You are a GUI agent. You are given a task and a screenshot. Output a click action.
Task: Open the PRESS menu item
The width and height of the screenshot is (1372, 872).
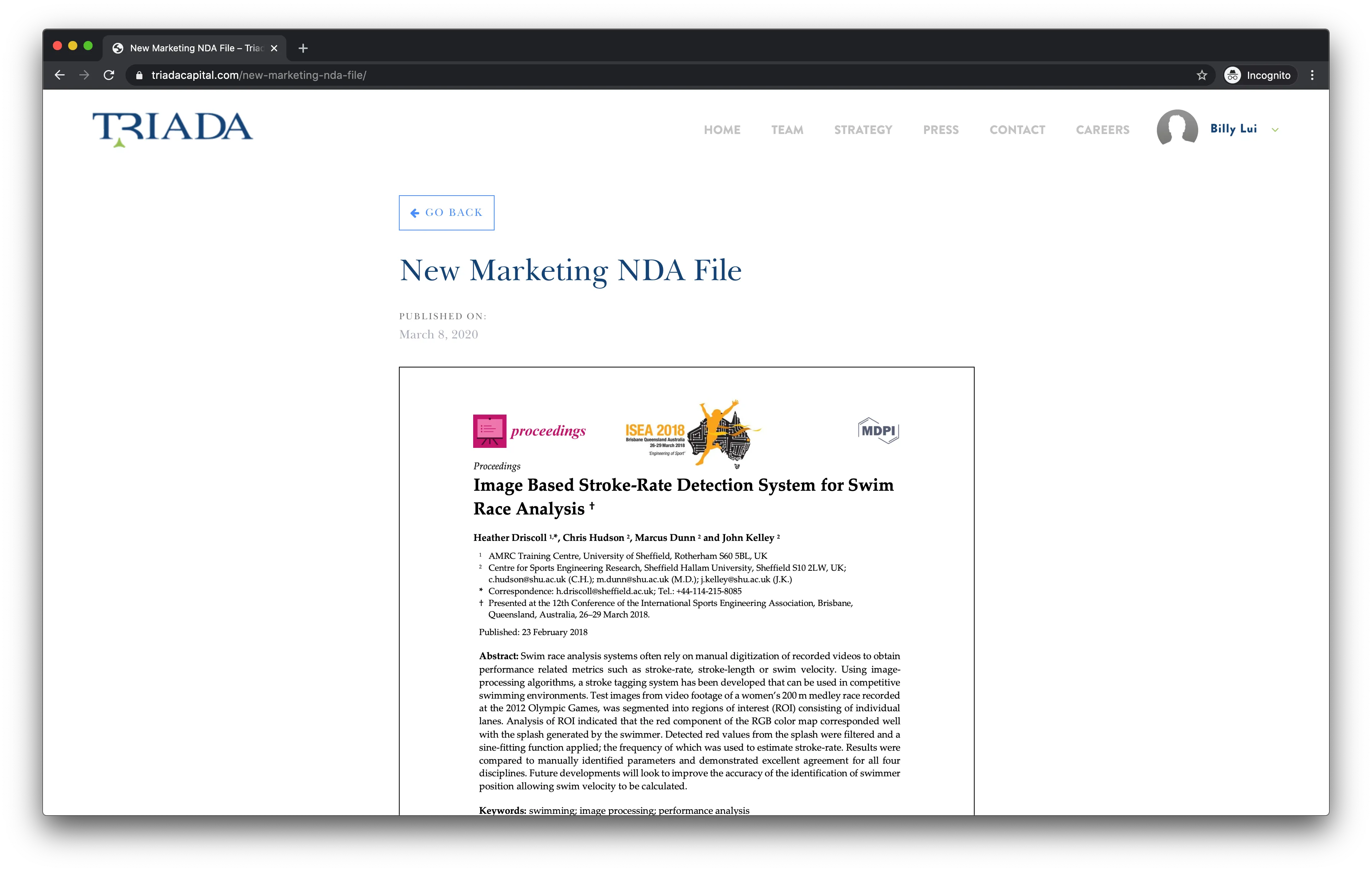(941, 130)
